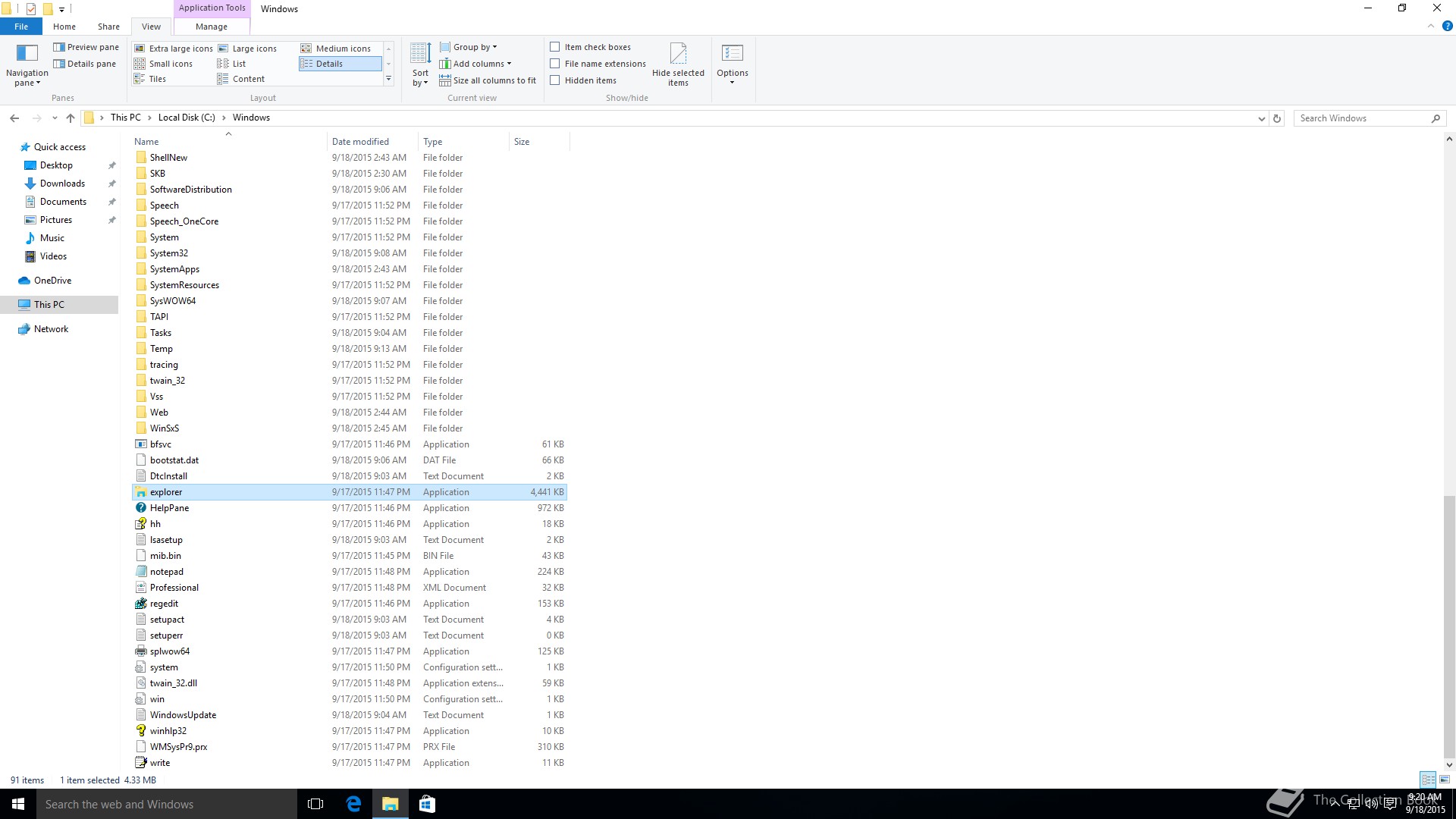
Task: Open the folder Options icon
Action: pyautogui.click(x=732, y=54)
